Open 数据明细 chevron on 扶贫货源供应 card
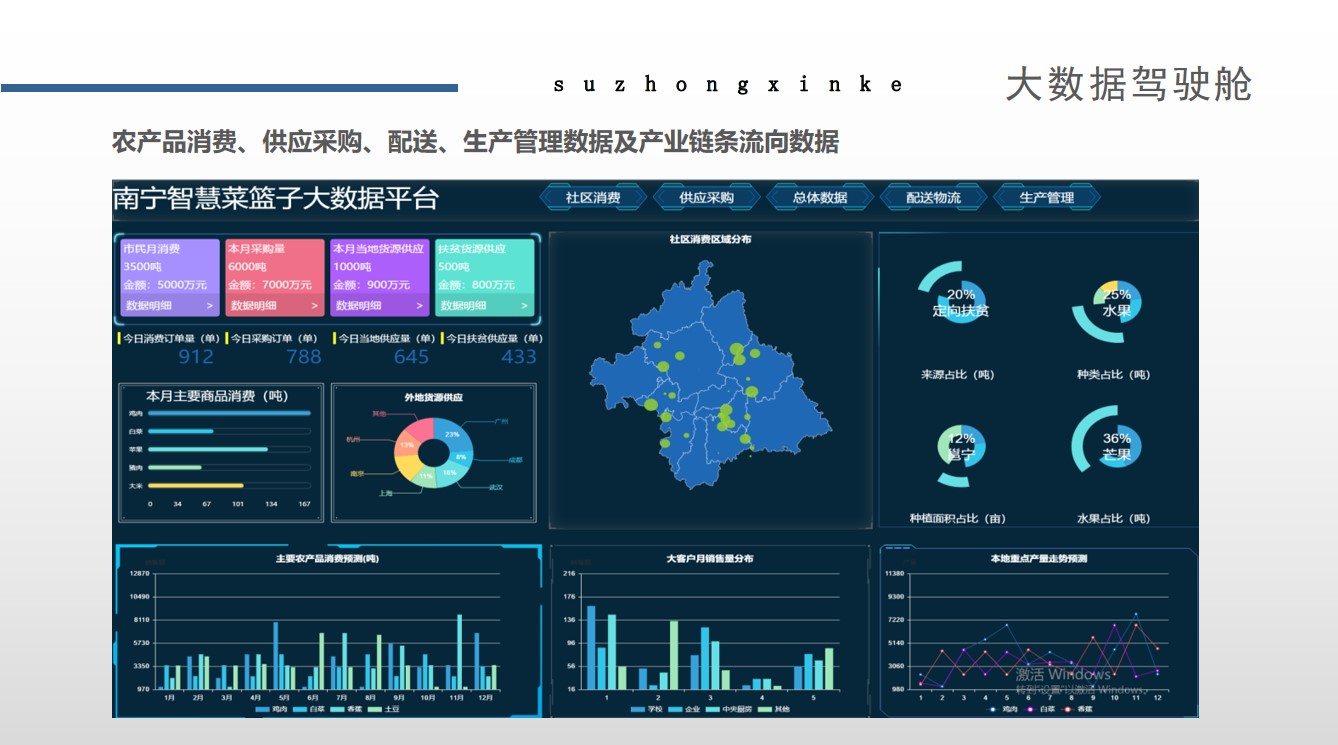Viewport: 1338px width, 745px height. [524, 306]
